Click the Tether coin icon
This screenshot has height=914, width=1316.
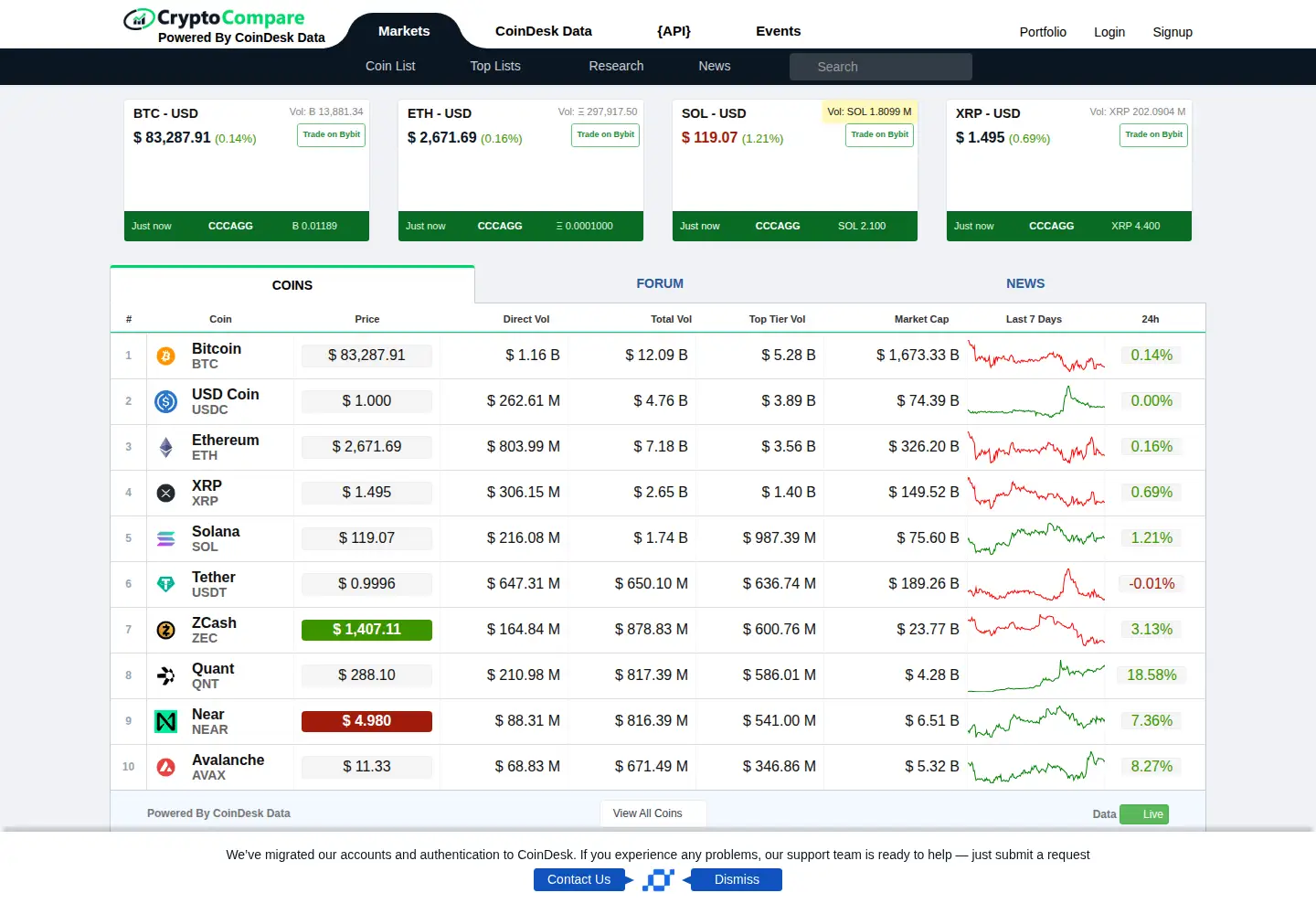pyautogui.click(x=165, y=584)
